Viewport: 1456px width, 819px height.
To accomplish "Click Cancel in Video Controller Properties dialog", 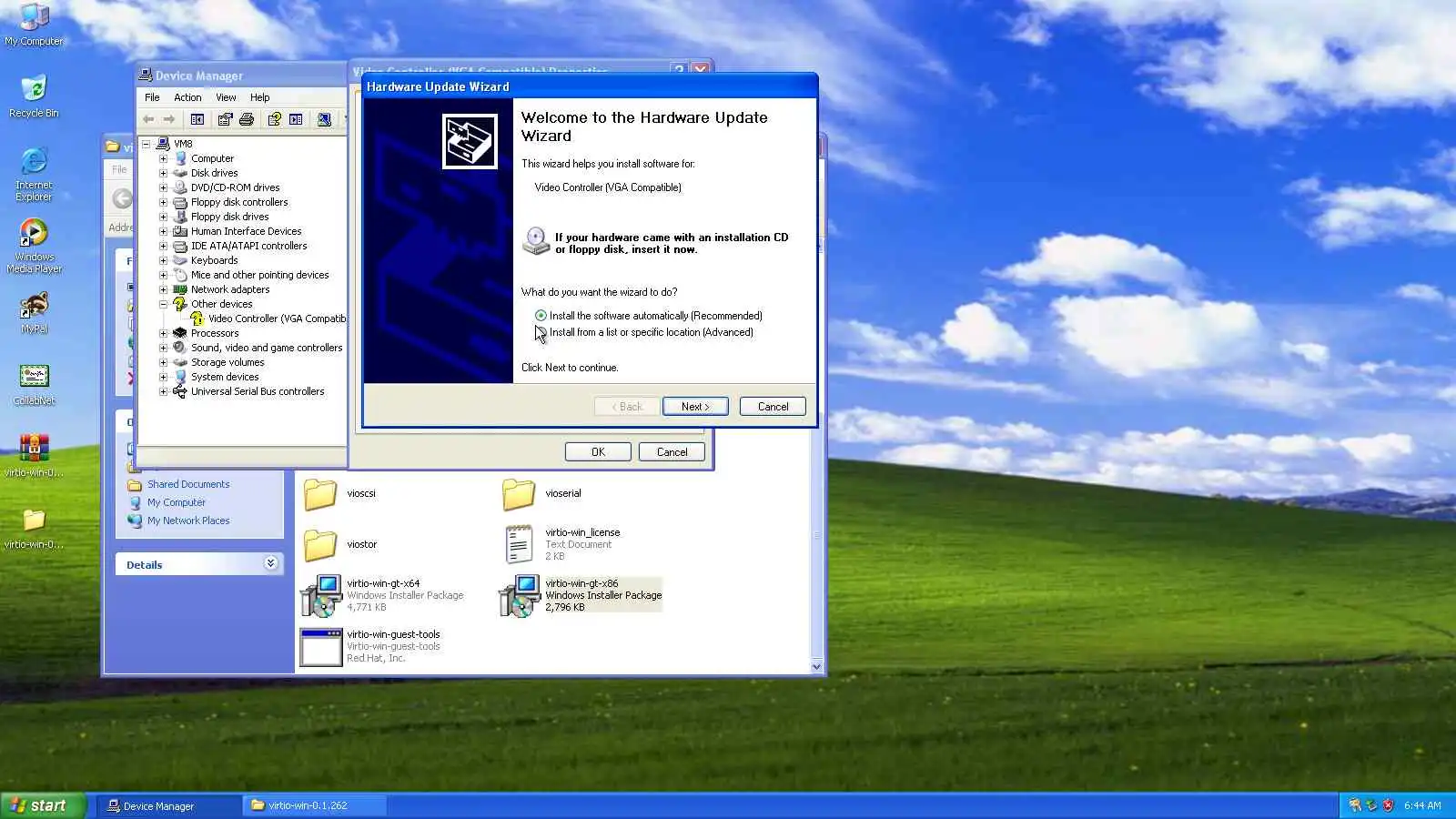I will pyautogui.click(x=672, y=452).
